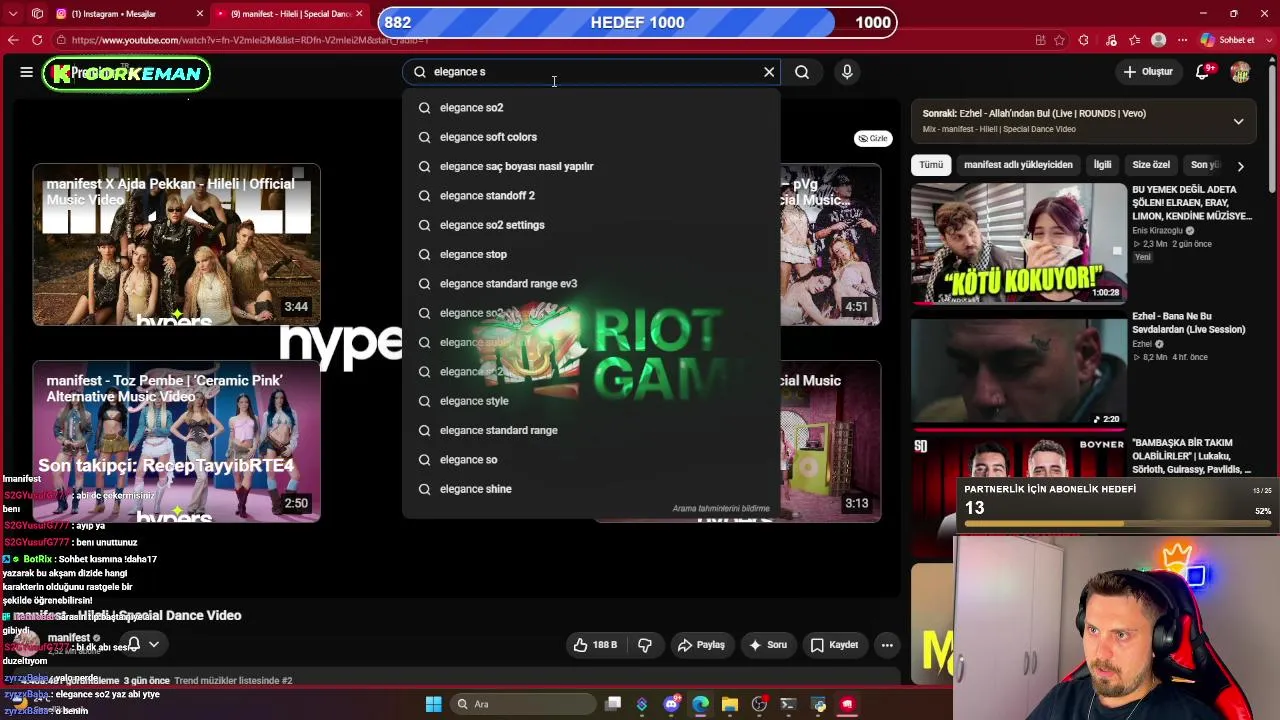1280x720 pixels.
Task: Show more filter chips with the arrow
Action: 1240,166
